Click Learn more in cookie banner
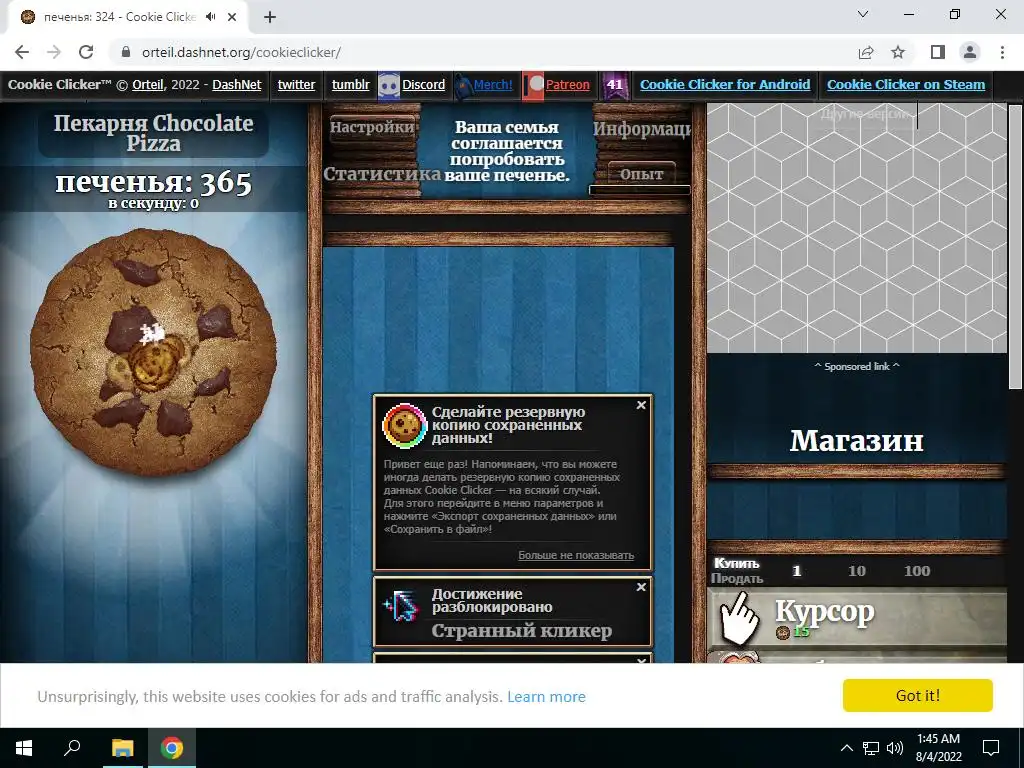The width and height of the screenshot is (1024, 768). coord(546,697)
